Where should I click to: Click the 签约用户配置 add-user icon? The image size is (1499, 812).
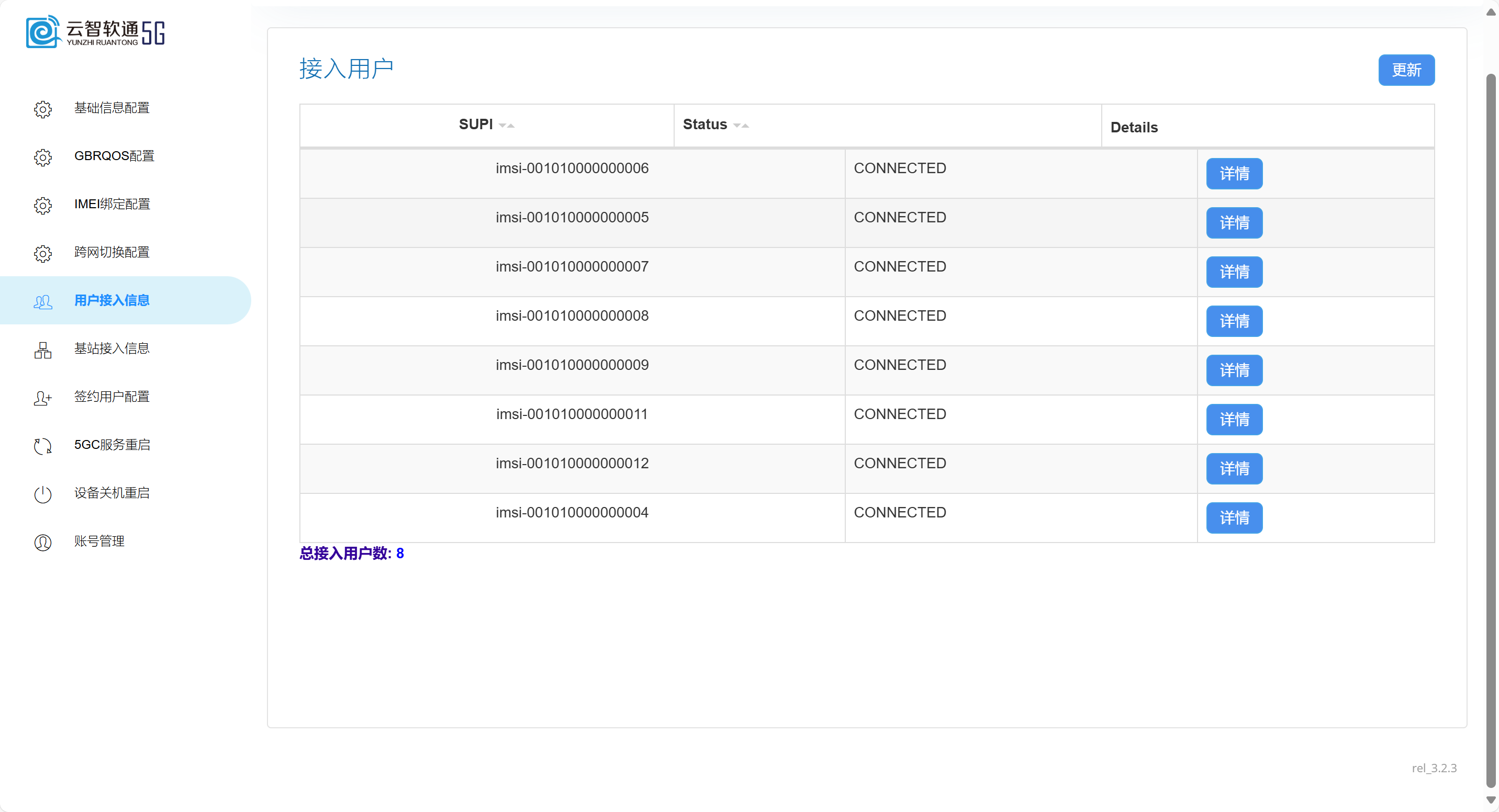click(x=42, y=398)
